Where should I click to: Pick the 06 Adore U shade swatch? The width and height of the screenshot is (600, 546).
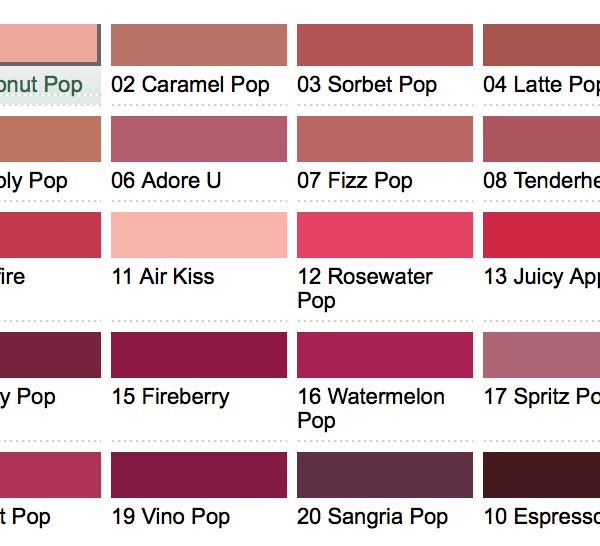click(199, 139)
